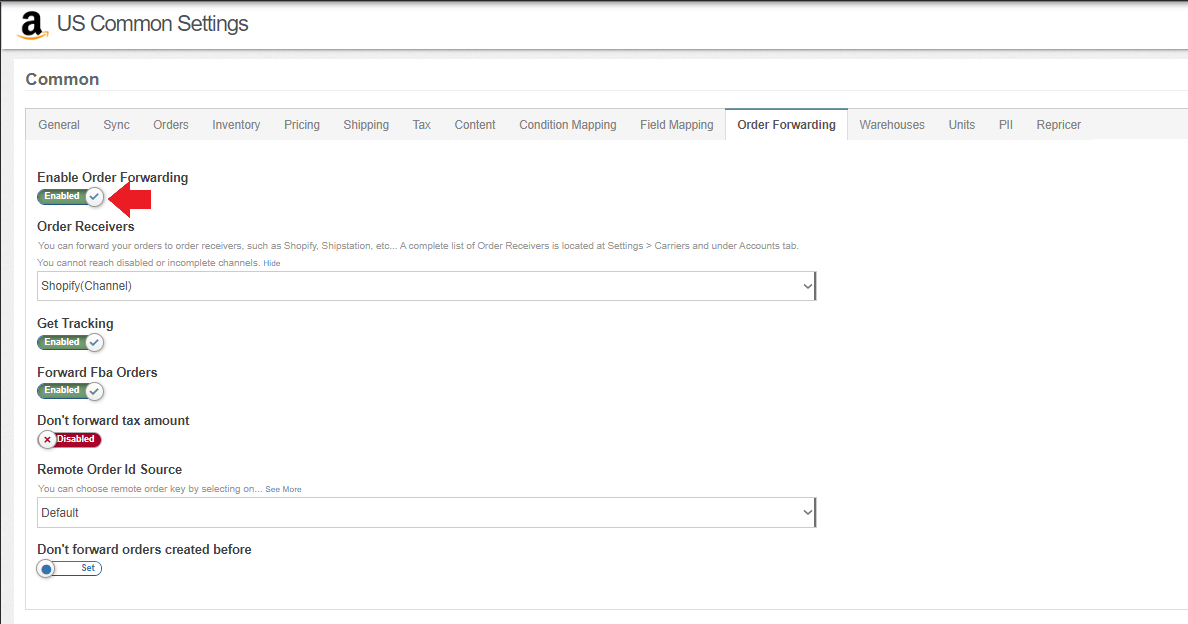1188x624 pixels.
Task: Toggle Enable Order Forwarding switch
Action: coord(70,197)
